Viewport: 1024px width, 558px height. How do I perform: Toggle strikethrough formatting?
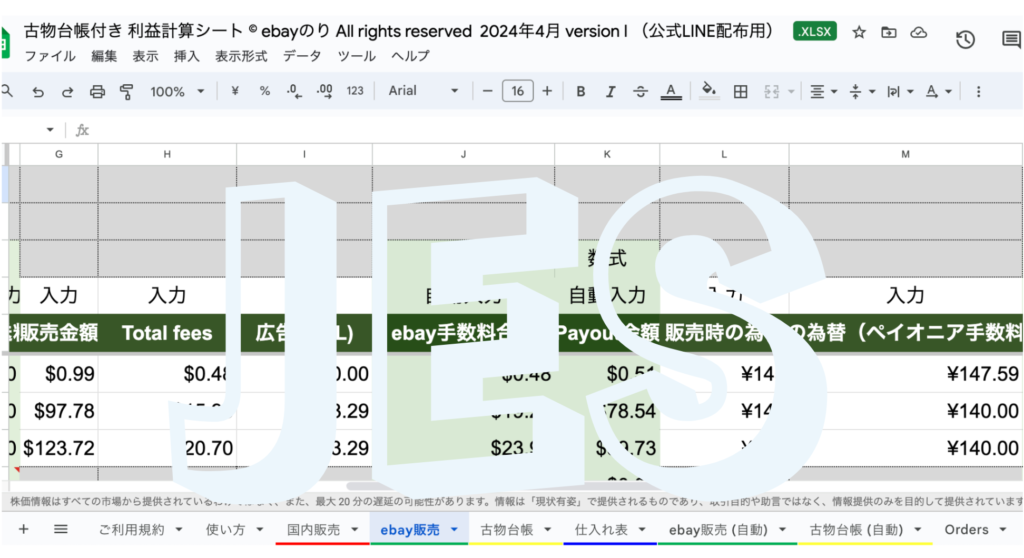pyautogui.click(x=640, y=91)
